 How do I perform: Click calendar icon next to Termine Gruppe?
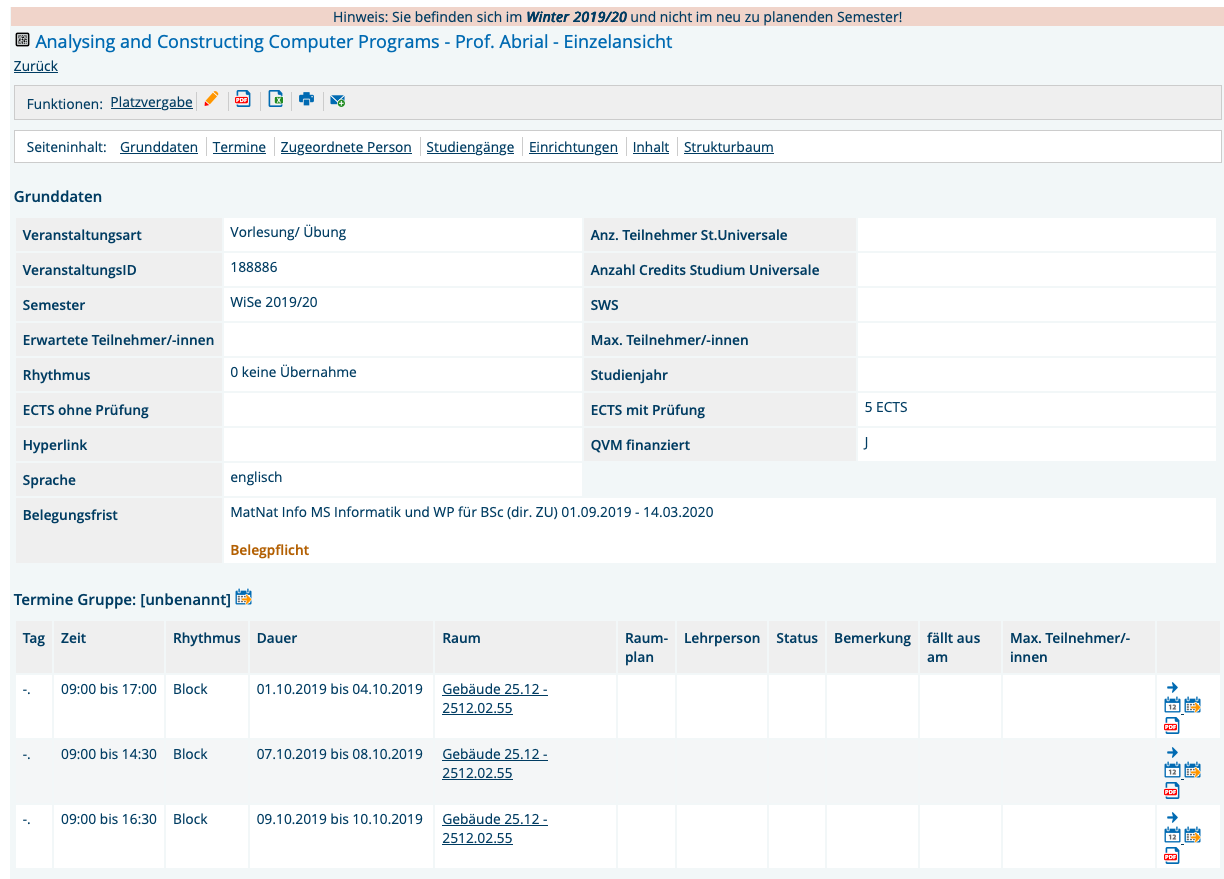click(x=243, y=597)
